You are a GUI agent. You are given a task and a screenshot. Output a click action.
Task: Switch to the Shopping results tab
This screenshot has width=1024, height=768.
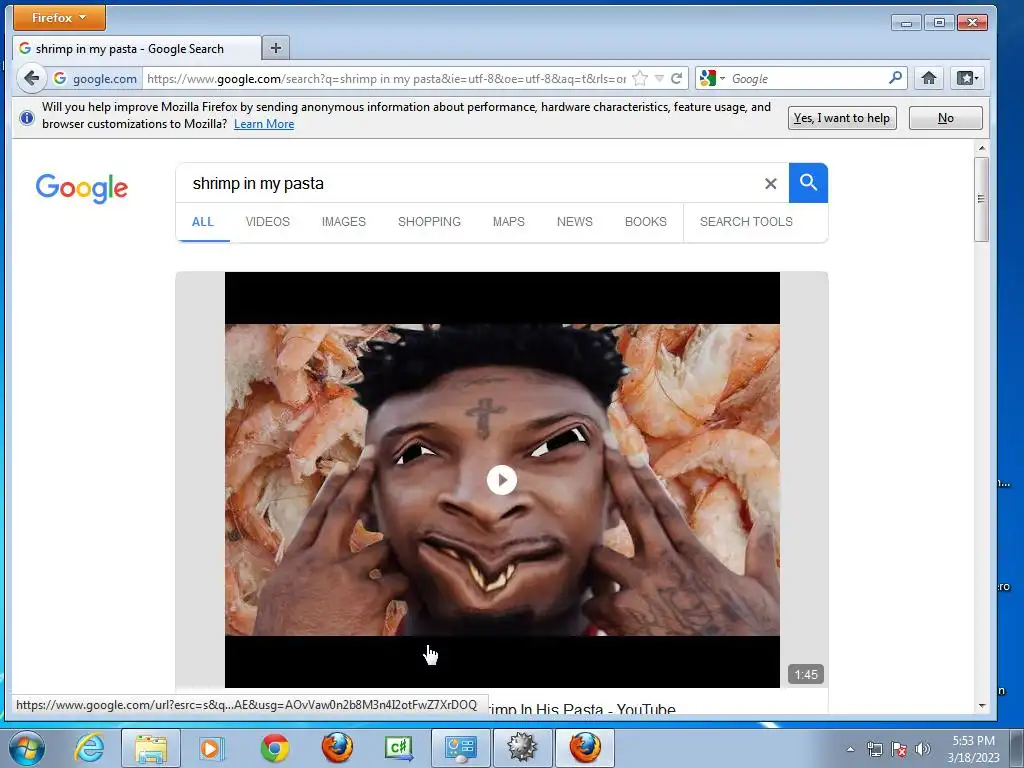click(x=429, y=222)
